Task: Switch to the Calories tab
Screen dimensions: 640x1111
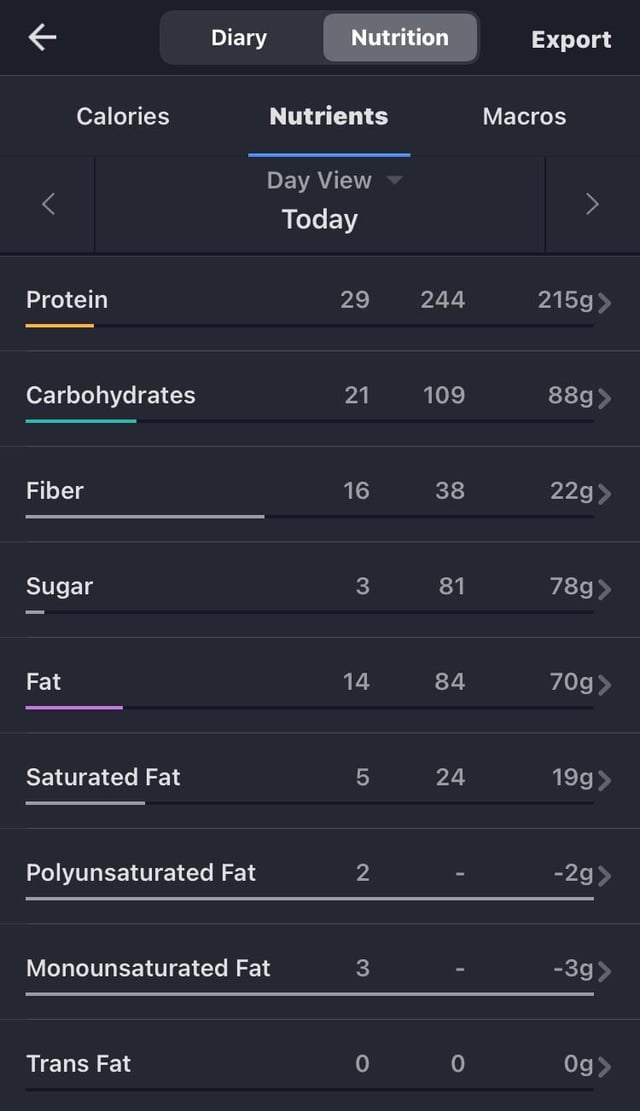Action: coord(123,116)
